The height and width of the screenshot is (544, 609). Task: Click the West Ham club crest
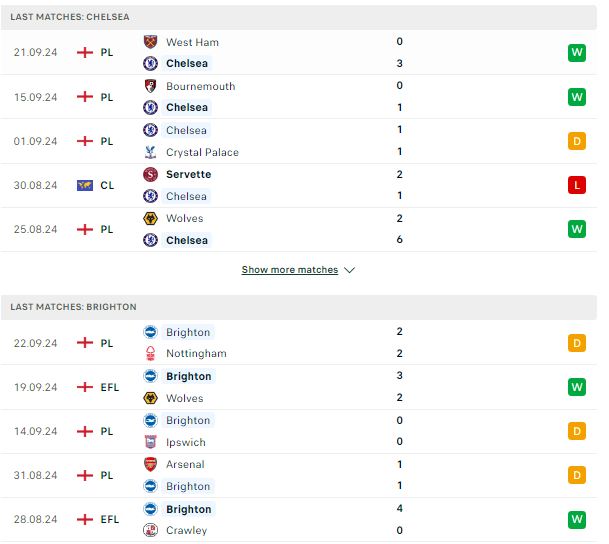point(150,42)
